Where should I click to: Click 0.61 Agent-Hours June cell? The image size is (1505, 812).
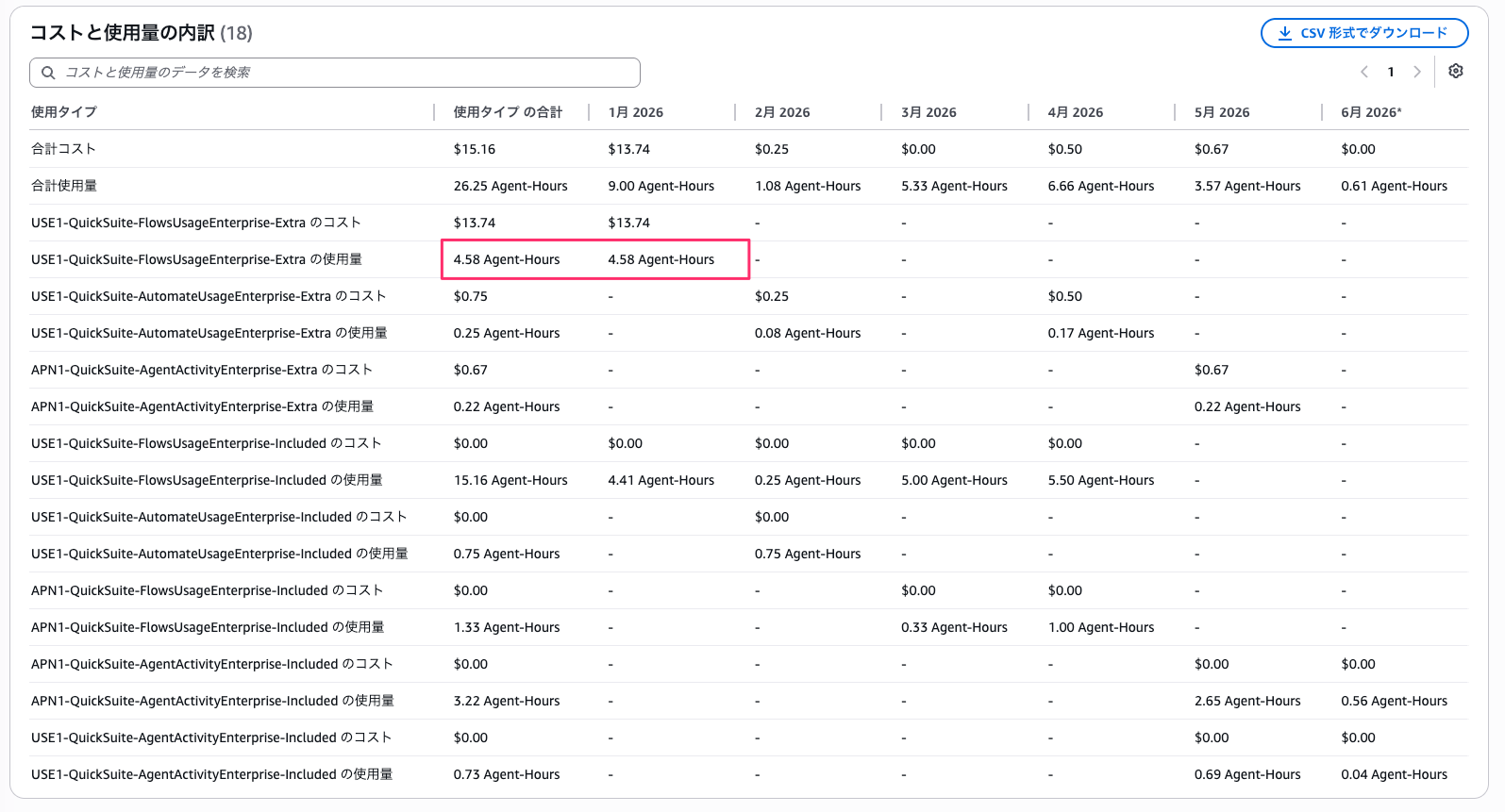[x=1395, y=186]
